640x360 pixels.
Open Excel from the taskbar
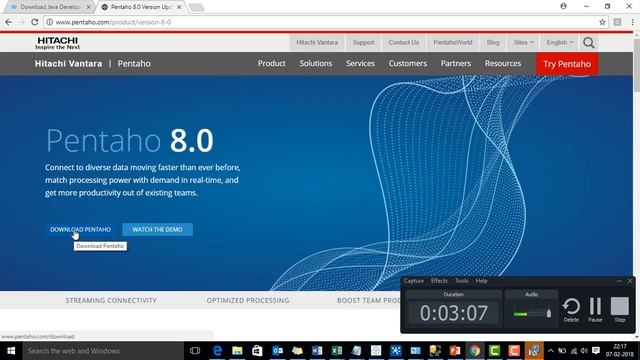coord(337,351)
